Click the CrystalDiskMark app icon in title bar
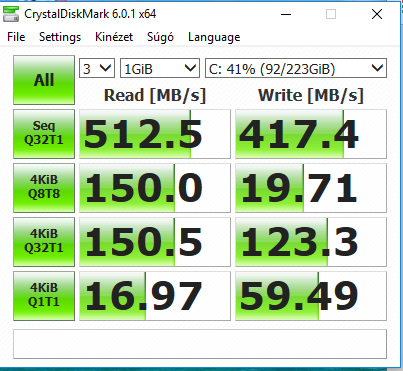Viewport: 403px width, 371px height. tap(11, 14)
